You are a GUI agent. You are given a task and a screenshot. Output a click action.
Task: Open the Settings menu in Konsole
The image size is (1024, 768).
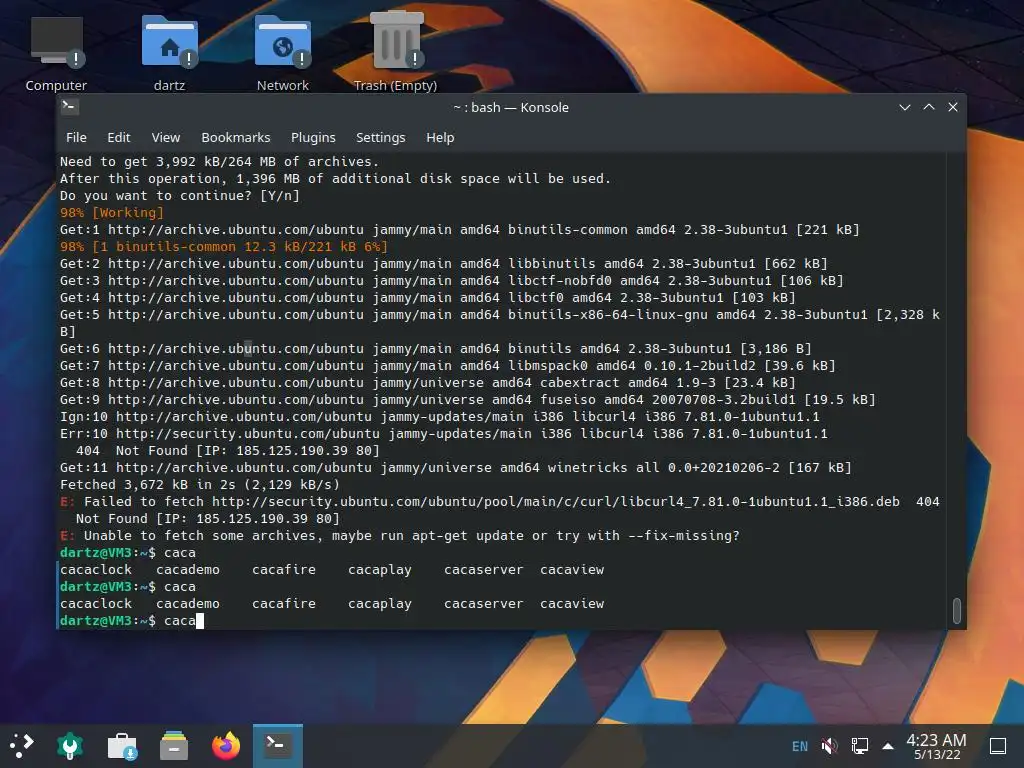pyautogui.click(x=381, y=138)
